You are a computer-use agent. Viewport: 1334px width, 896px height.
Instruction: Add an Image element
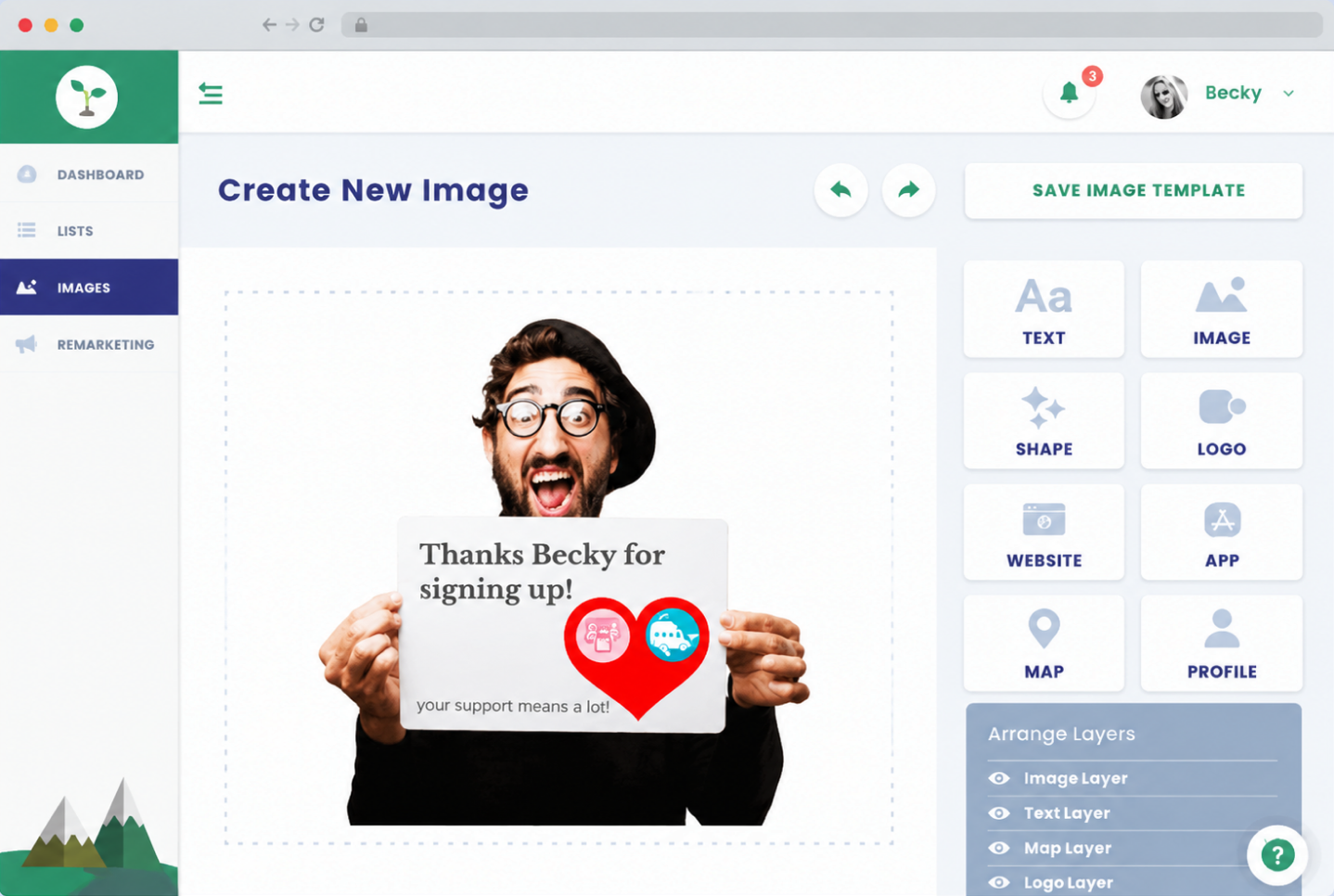pos(1222,309)
